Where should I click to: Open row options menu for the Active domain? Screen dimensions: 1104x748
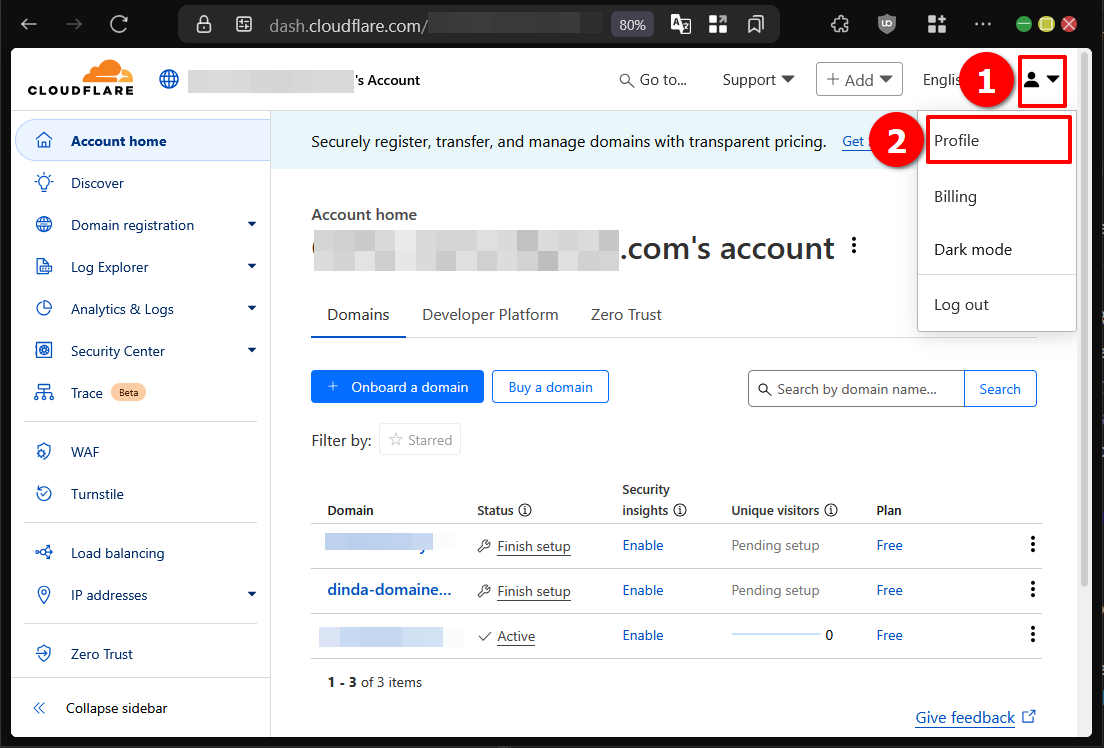click(1032, 634)
